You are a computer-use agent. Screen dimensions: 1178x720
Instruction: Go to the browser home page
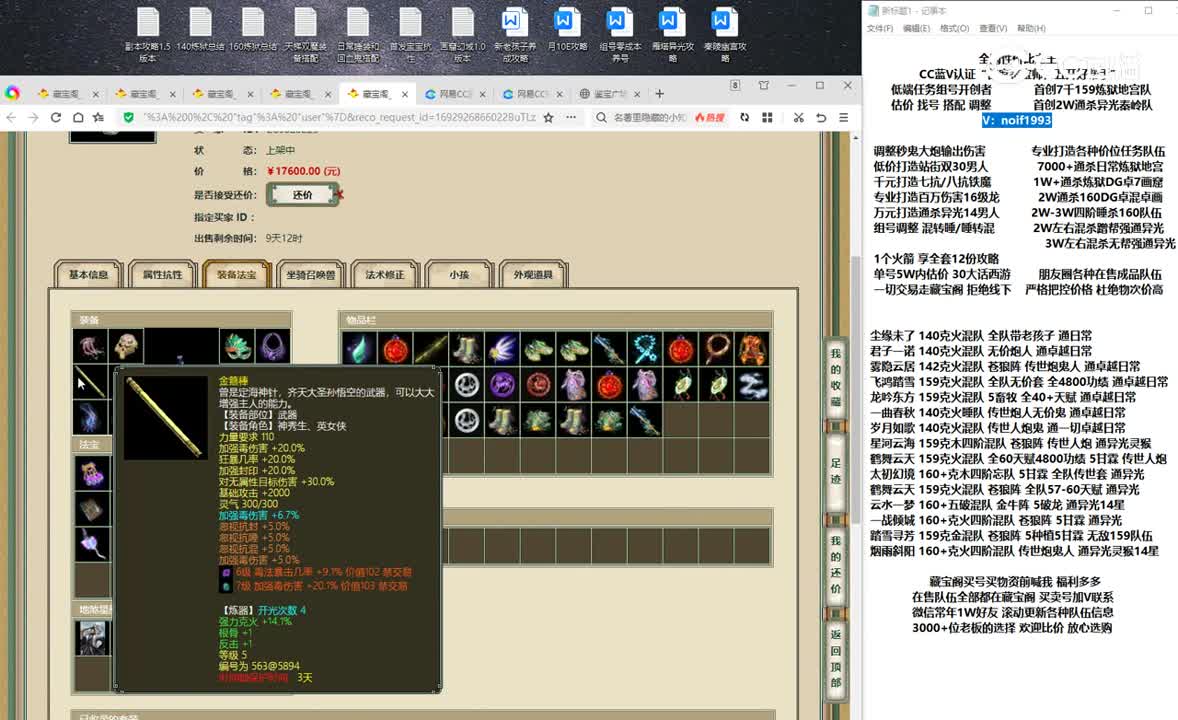(77, 117)
